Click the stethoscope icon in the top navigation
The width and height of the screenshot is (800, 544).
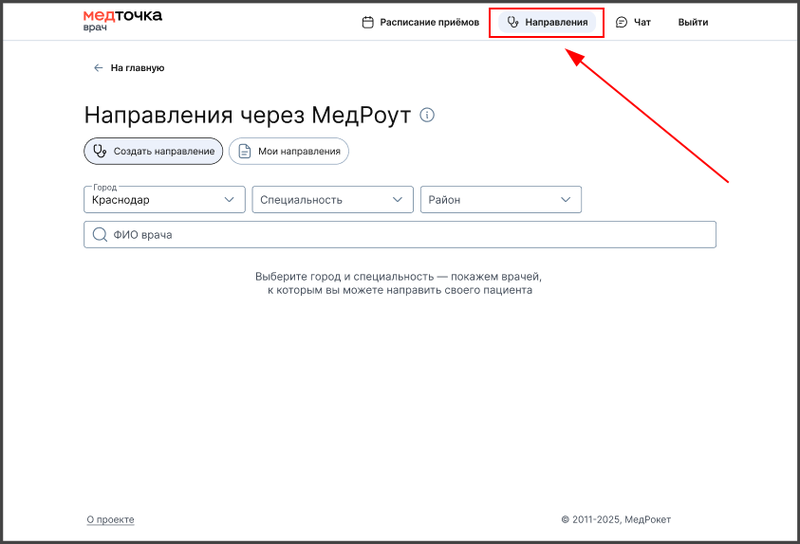(x=513, y=22)
